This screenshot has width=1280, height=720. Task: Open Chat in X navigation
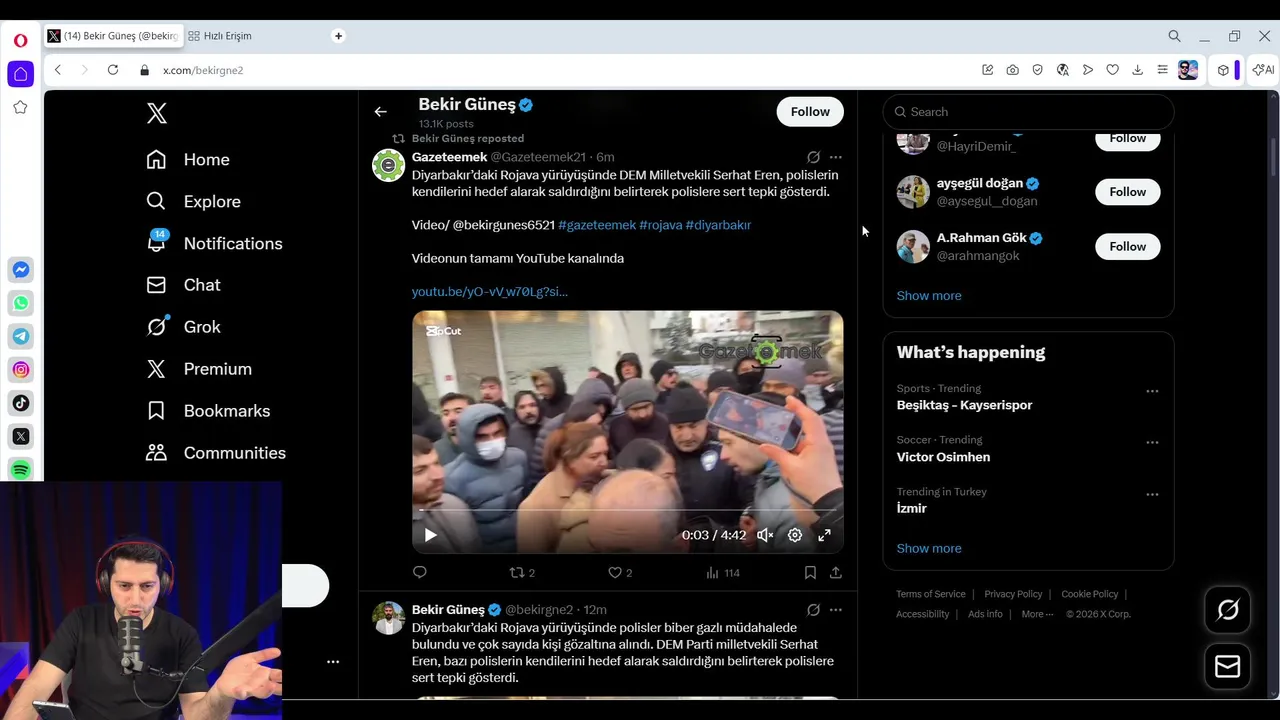point(183,286)
